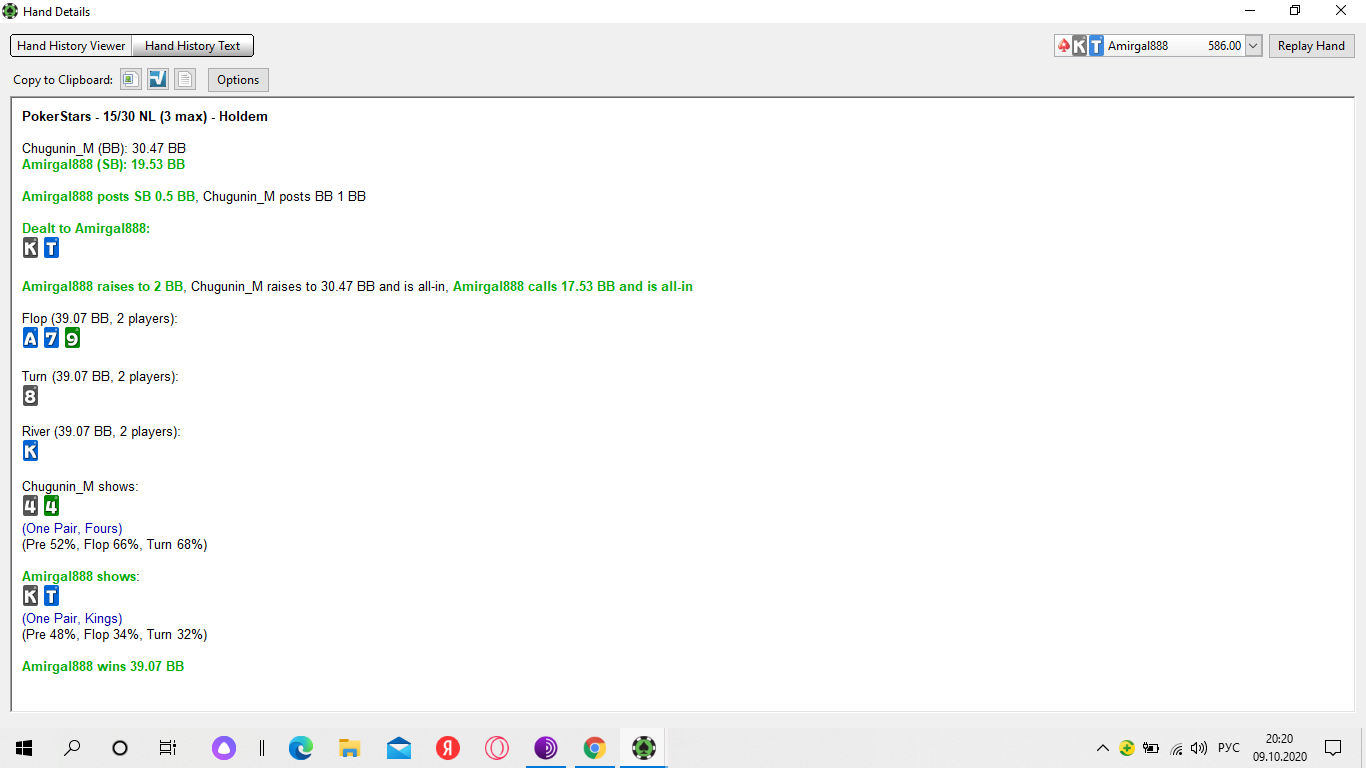Click '(Pre 52%, Flop 66%, Turn 68%)' text

click(x=115, y=544)
